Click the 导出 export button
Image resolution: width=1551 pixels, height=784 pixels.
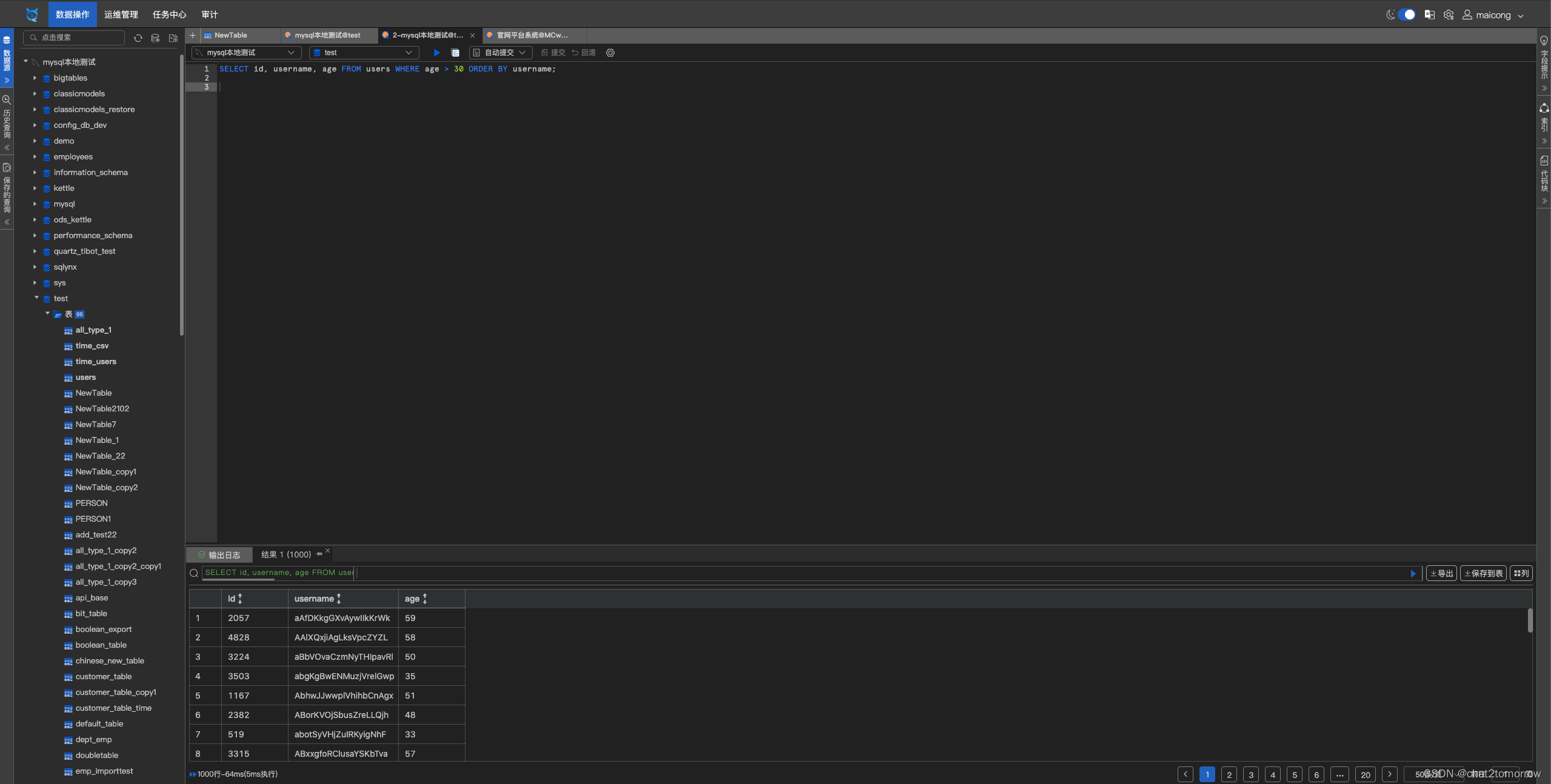1441,573
